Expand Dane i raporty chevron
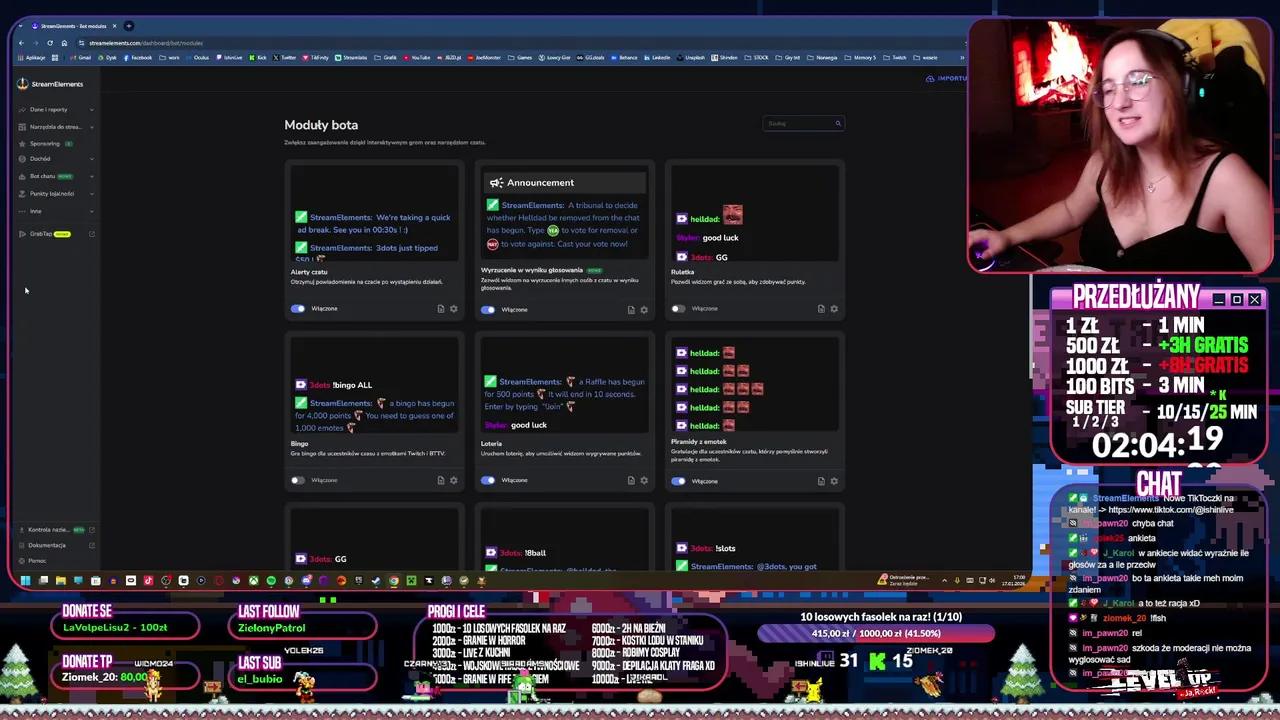 coord(92,110)
